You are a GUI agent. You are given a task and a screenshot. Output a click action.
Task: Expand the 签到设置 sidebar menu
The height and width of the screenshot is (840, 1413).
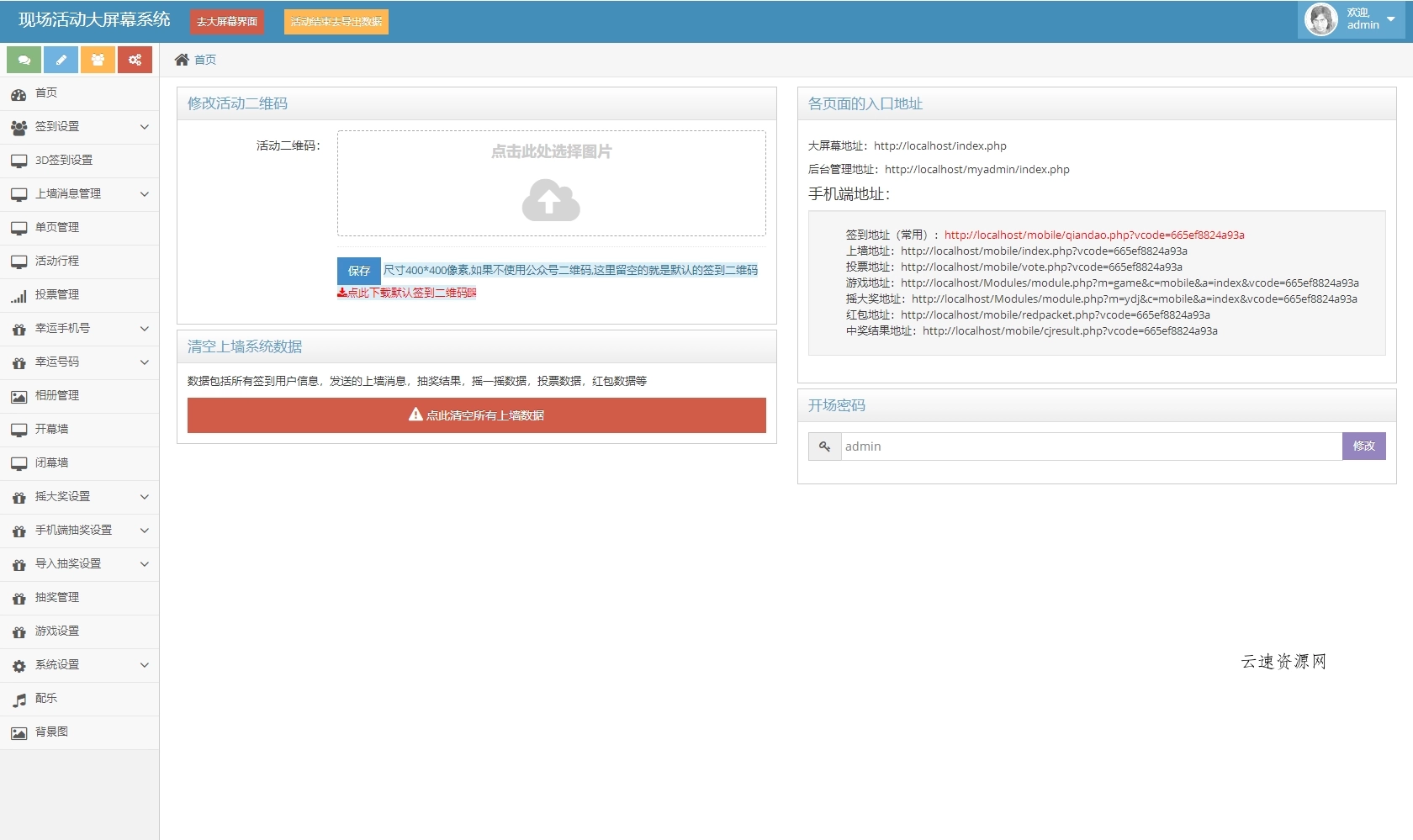(80, 127)
